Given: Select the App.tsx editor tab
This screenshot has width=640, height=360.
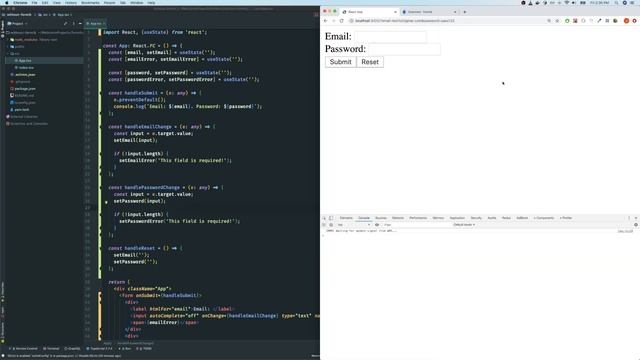Looking at the screenshot, I should pos(96,24).
